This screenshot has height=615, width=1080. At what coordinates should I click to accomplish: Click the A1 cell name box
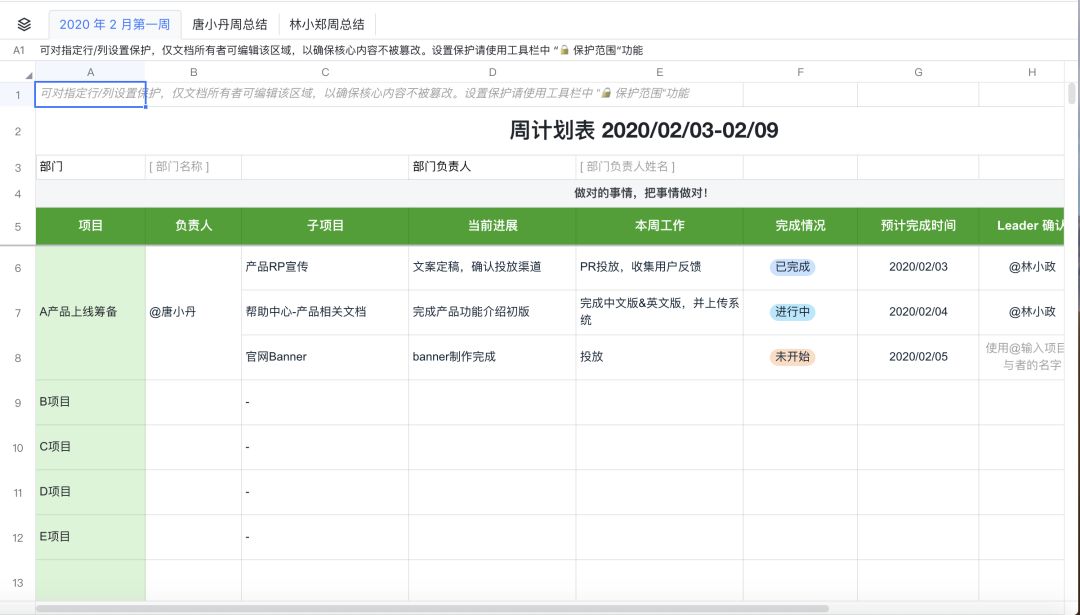[x=18, y=50]
